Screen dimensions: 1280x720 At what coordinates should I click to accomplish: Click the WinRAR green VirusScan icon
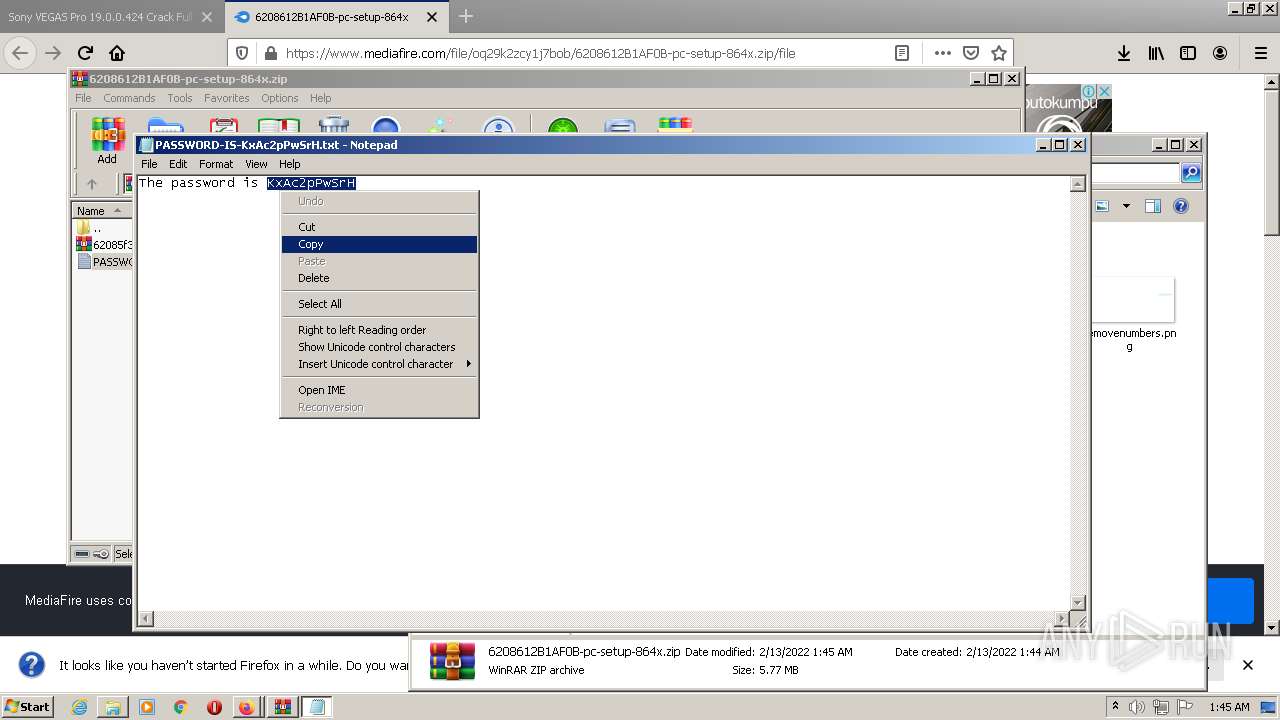[563, 126]
